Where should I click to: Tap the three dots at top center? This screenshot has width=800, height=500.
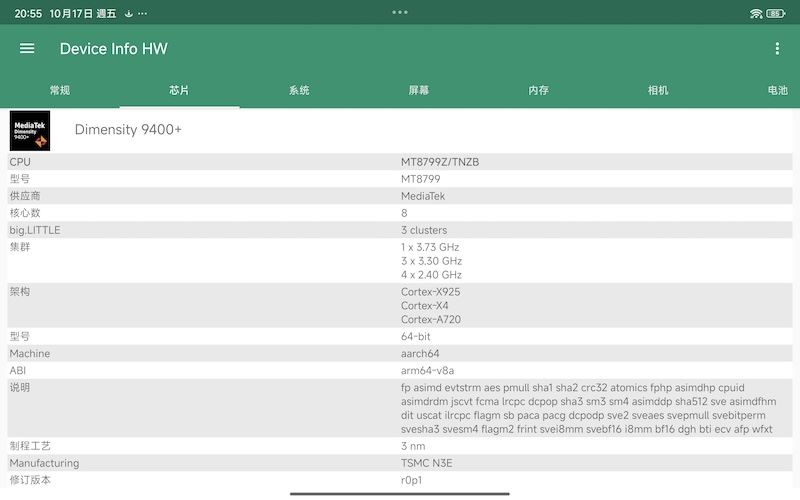click(400, 12)
